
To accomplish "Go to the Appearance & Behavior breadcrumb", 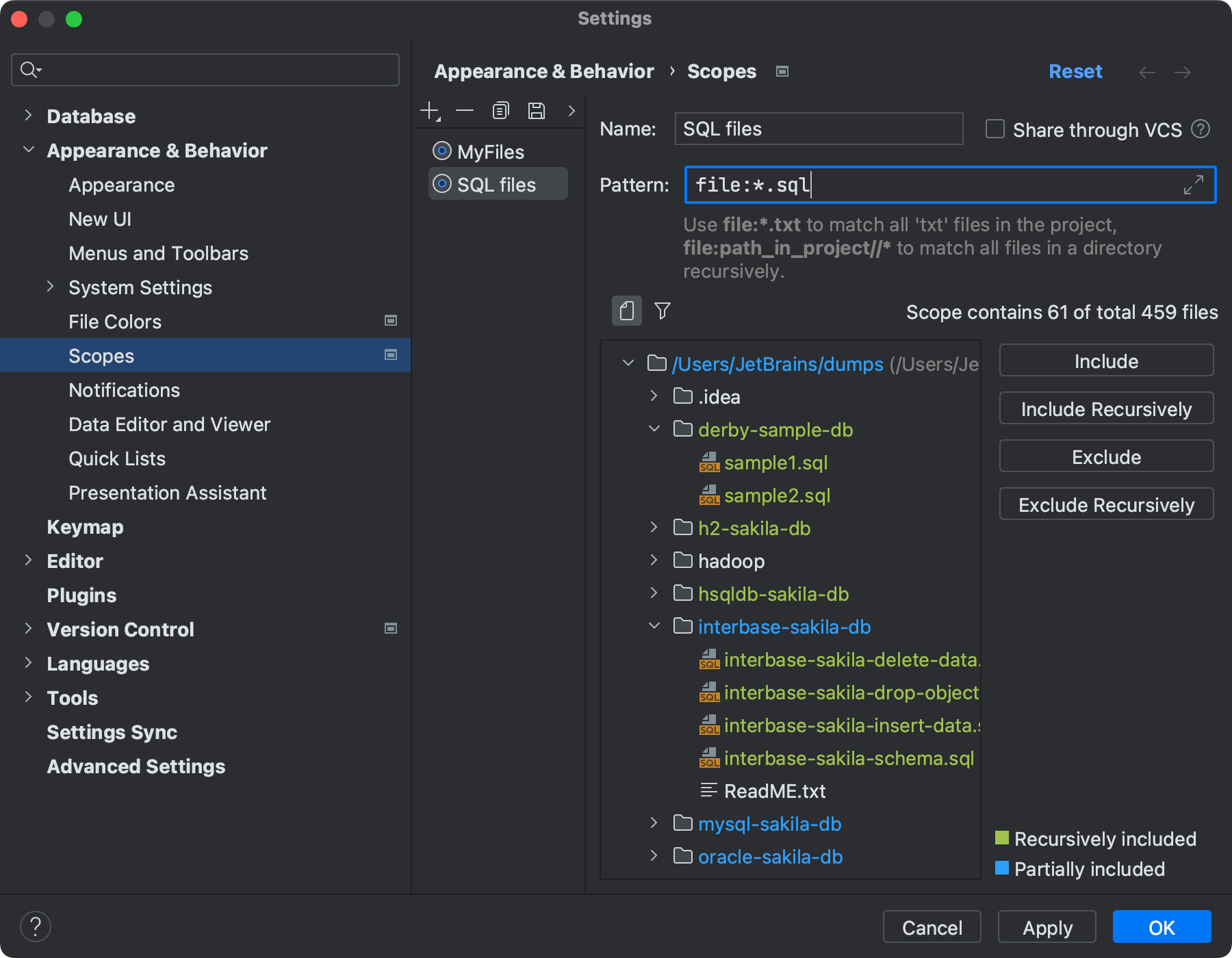I will coord(543,70).
